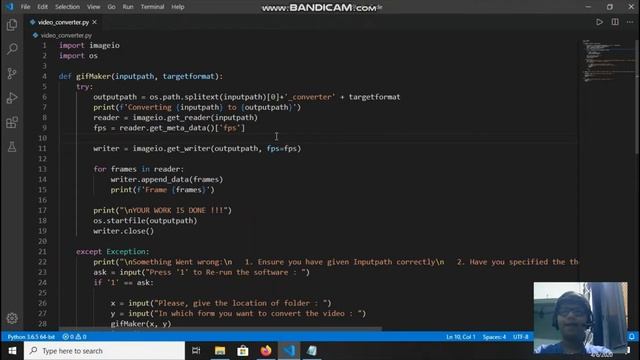Click video_converter.py in the breadcrumb
The height and width of the screenshot is (360, 640).
coord(66,36)
